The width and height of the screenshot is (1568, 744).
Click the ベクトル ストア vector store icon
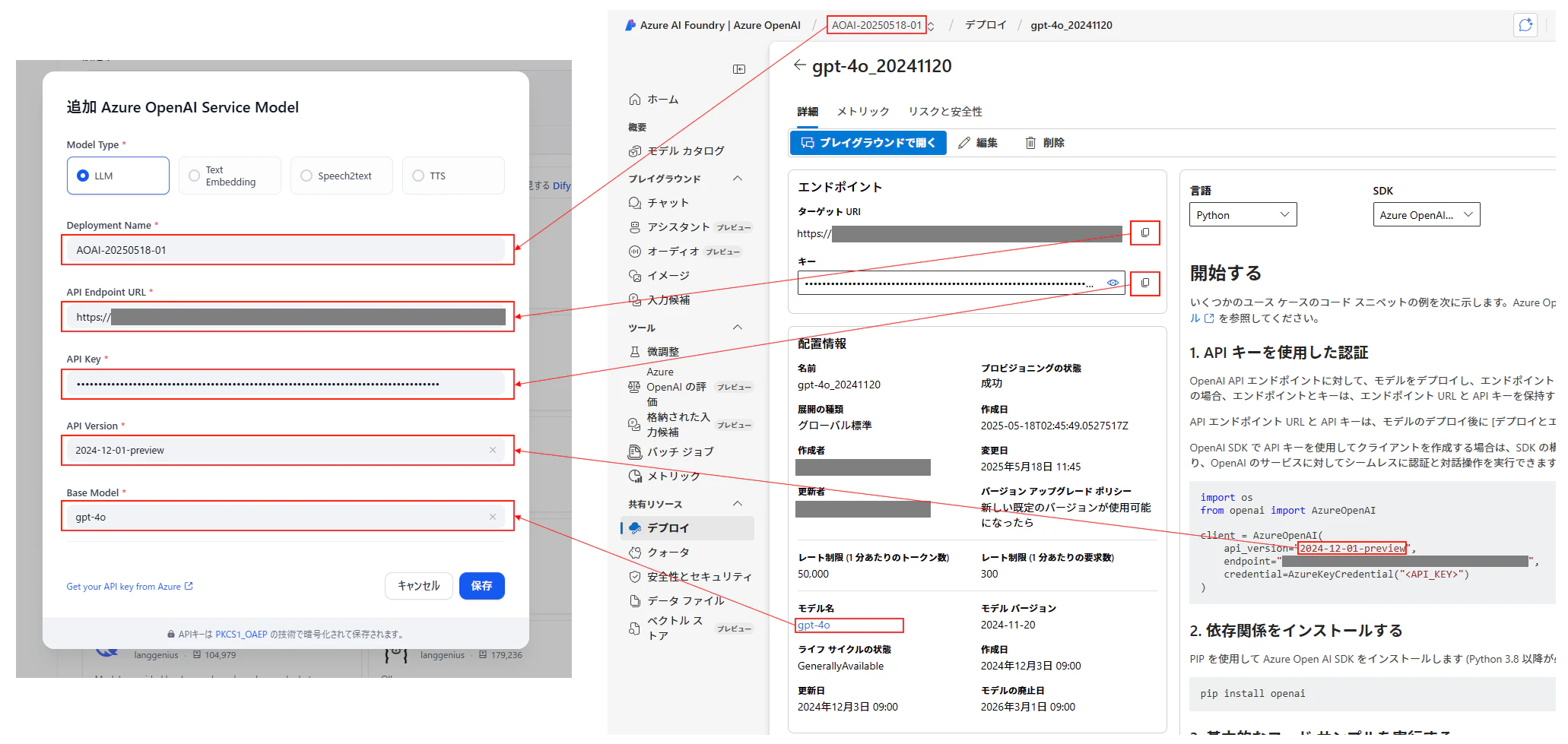click(x=635, y=628)
